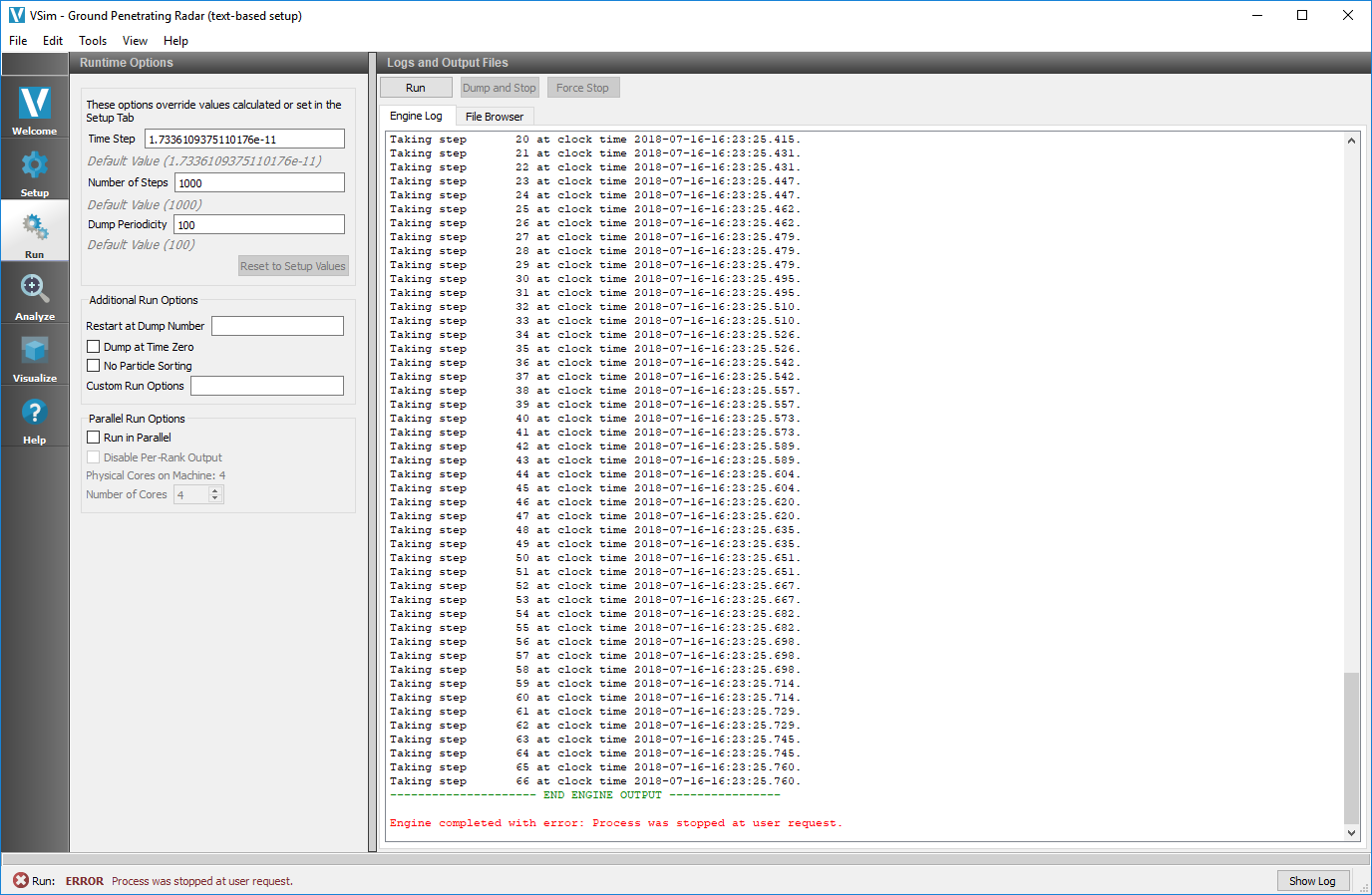Enable Run in Parallel checkbox
Image resolution: width=1372 pixels, height=895 pixels.
pyautogui.click(x=94, y=438)
